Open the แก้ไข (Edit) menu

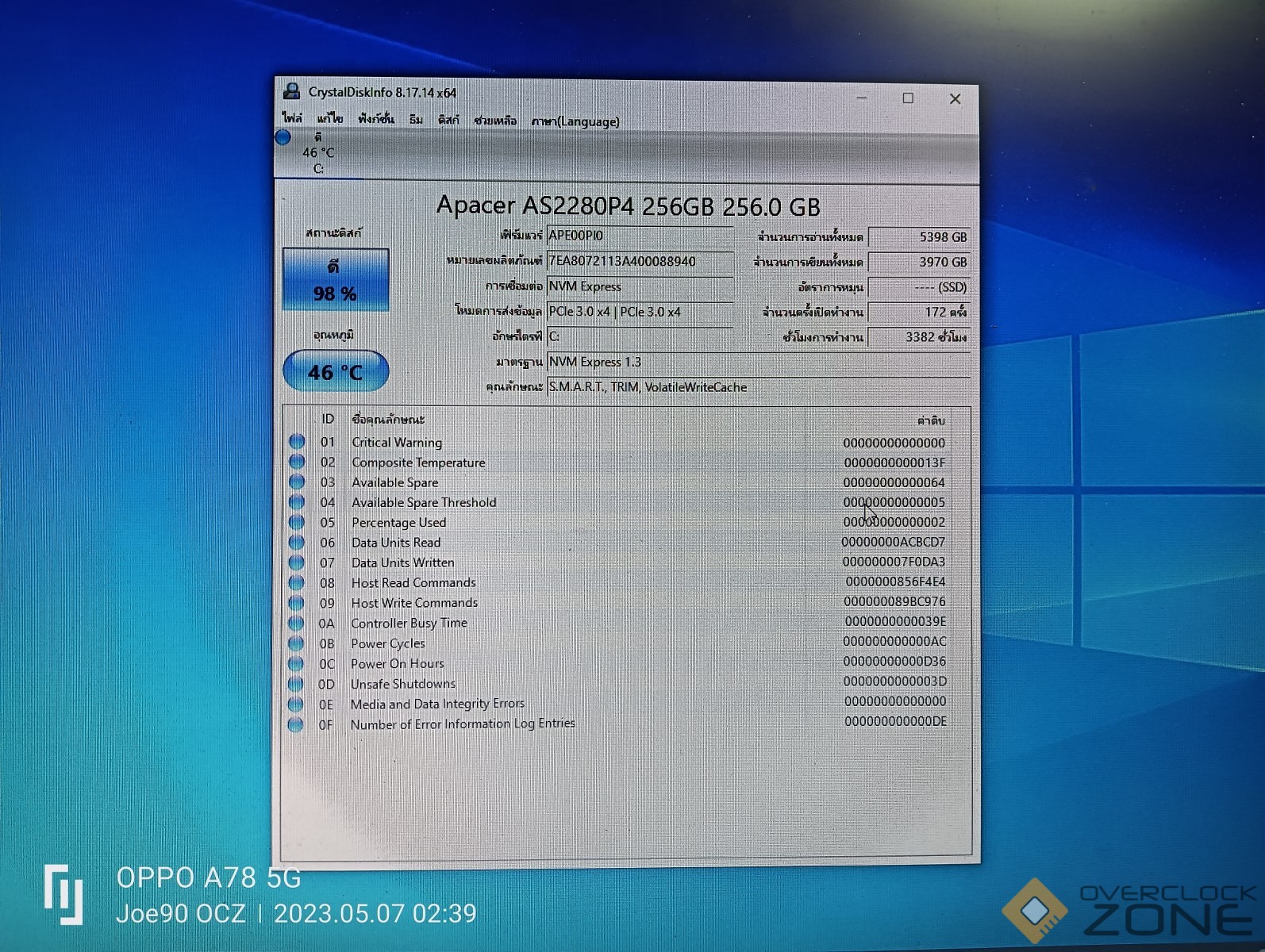(x=329, y=118)
